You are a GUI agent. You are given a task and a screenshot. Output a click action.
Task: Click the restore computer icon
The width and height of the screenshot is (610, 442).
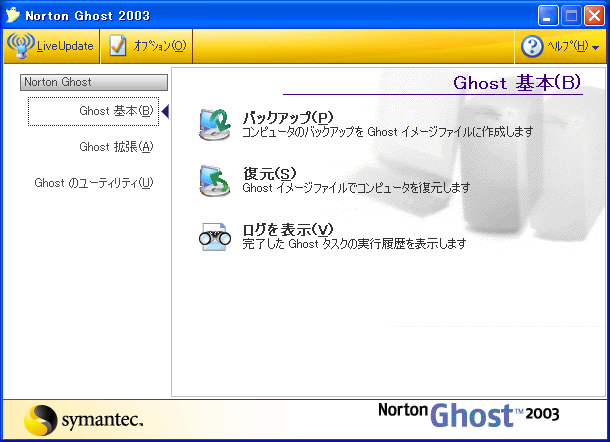click(215, 181)
